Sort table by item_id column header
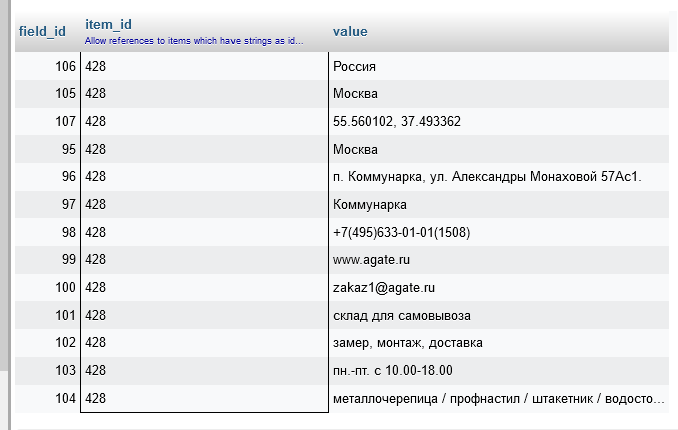Image resolution: width=678 pixels, height=430 pixels. click(108, 24)
